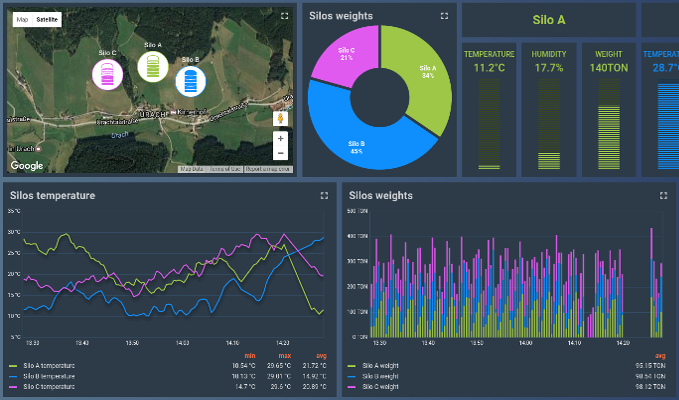
Task: Zoom in the map with plus button
Action: (280, 139)
